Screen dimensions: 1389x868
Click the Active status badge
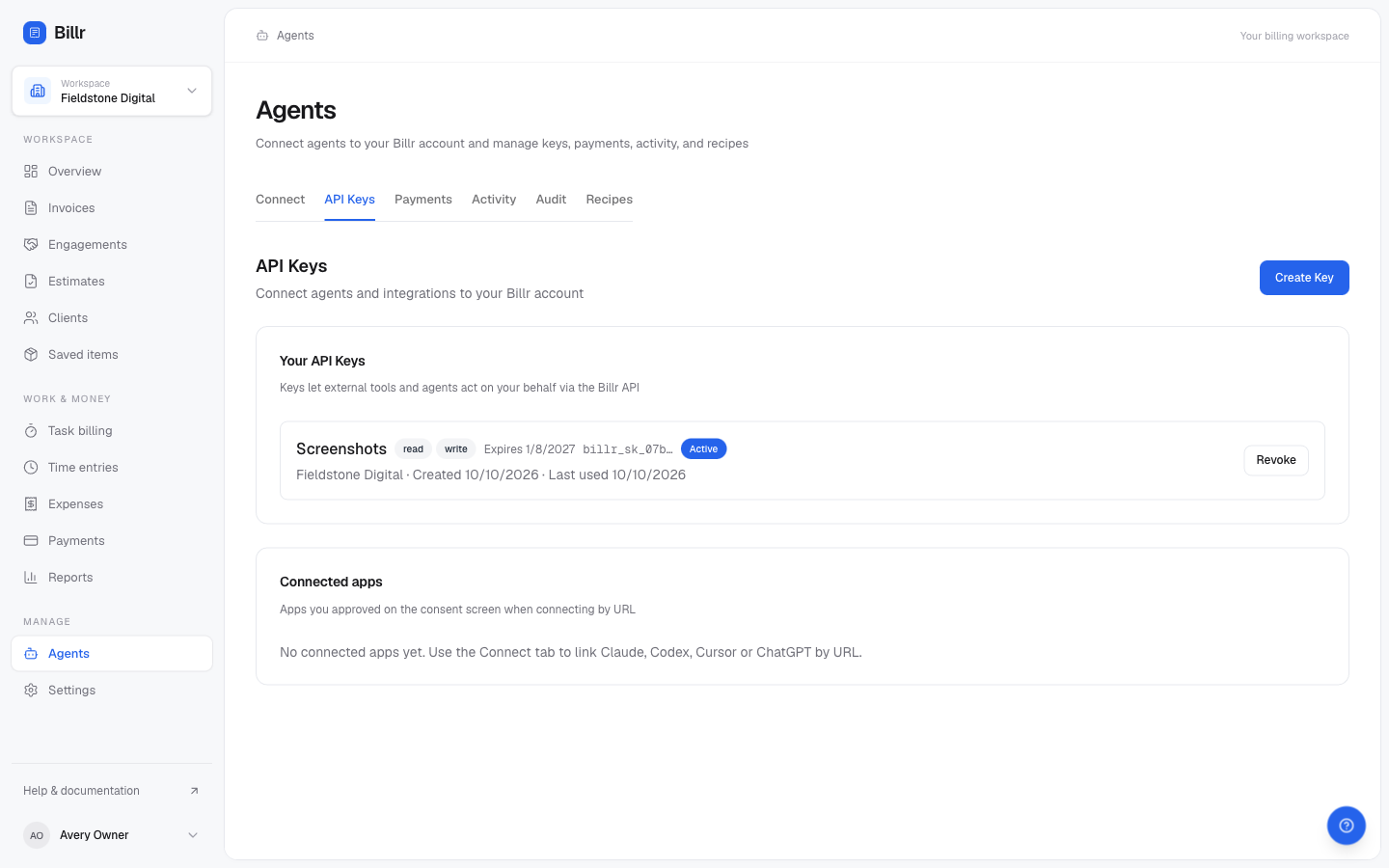tap(704, 449)
